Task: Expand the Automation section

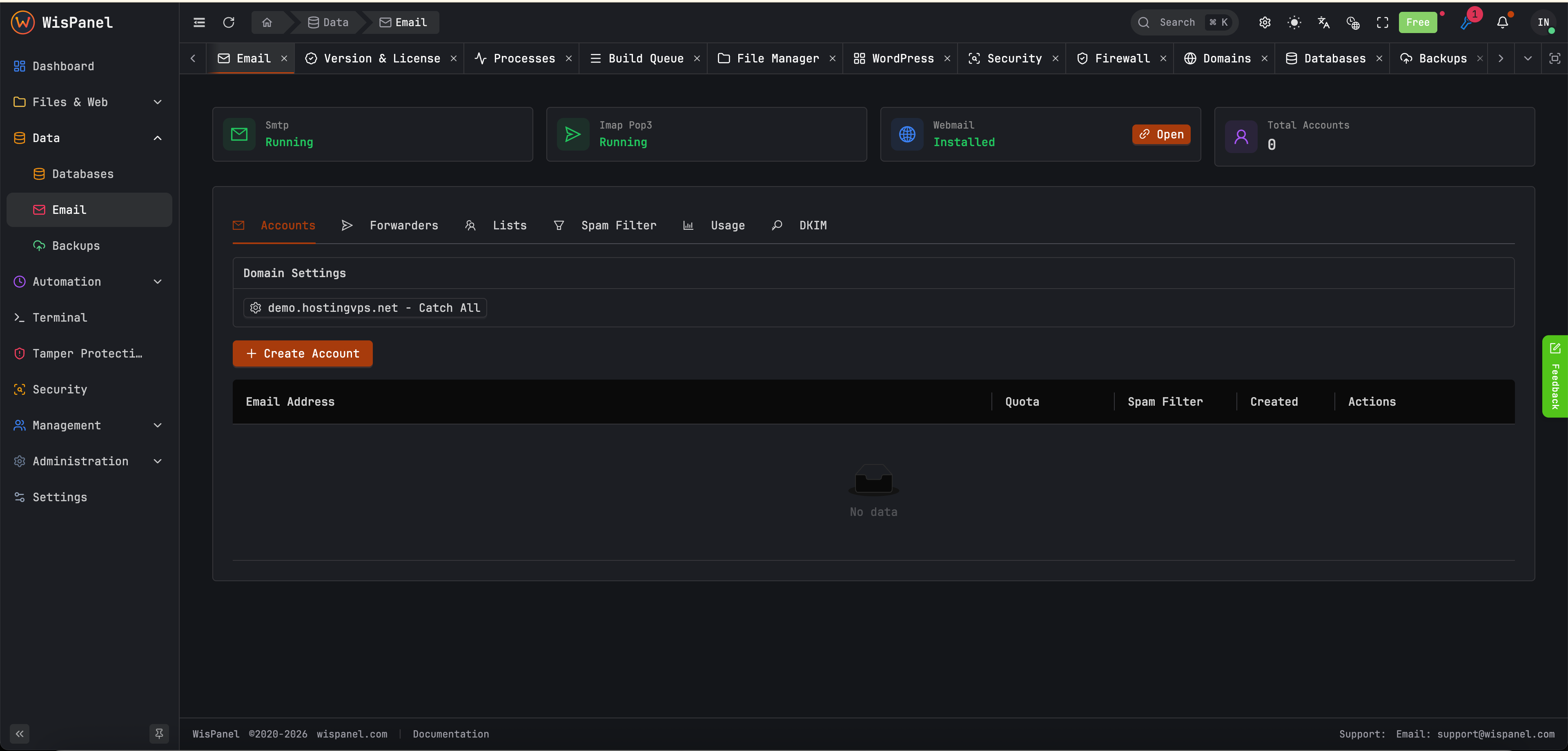Action: (x=89, y=281)
